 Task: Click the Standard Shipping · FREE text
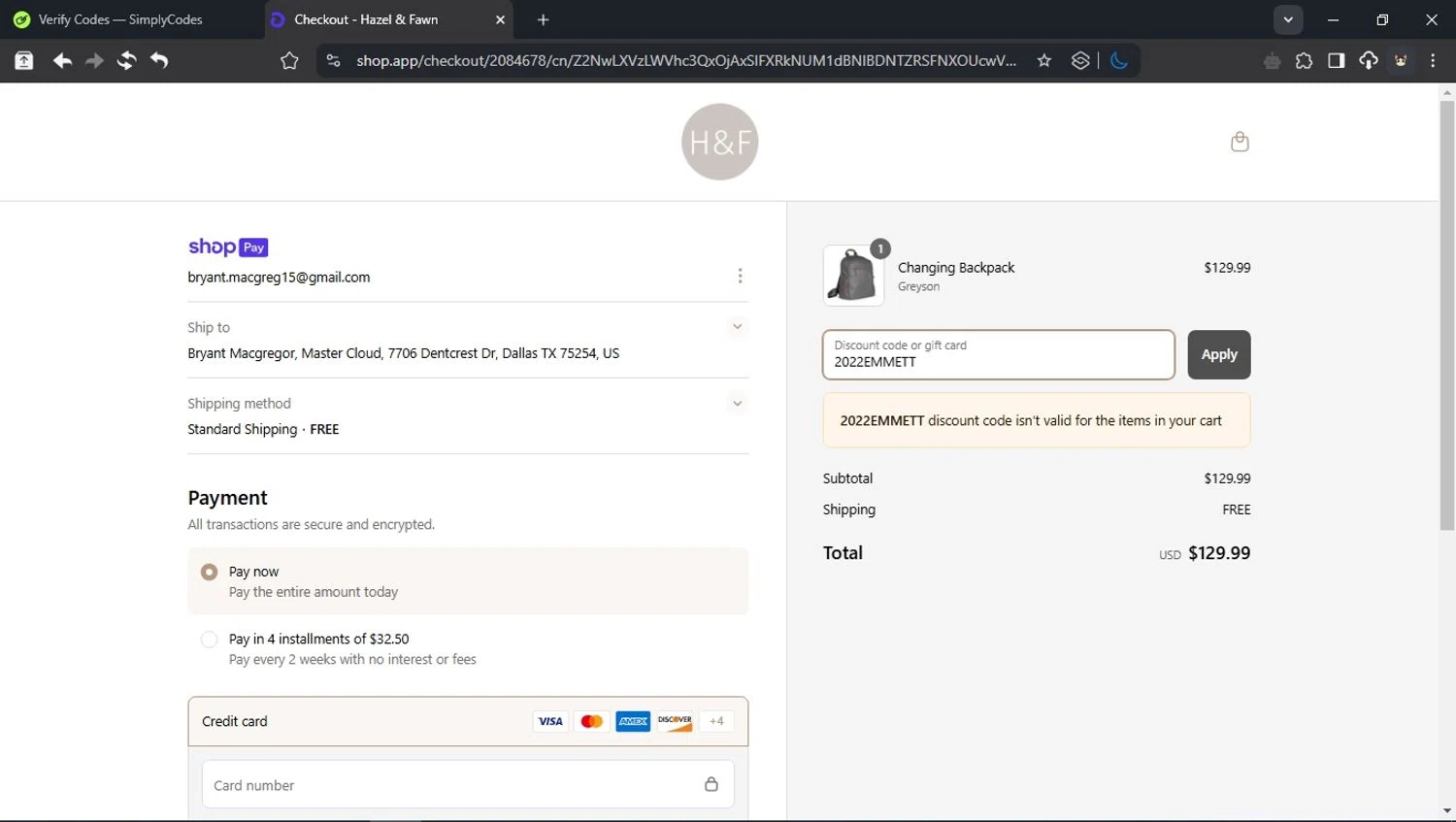click(263, 429)
